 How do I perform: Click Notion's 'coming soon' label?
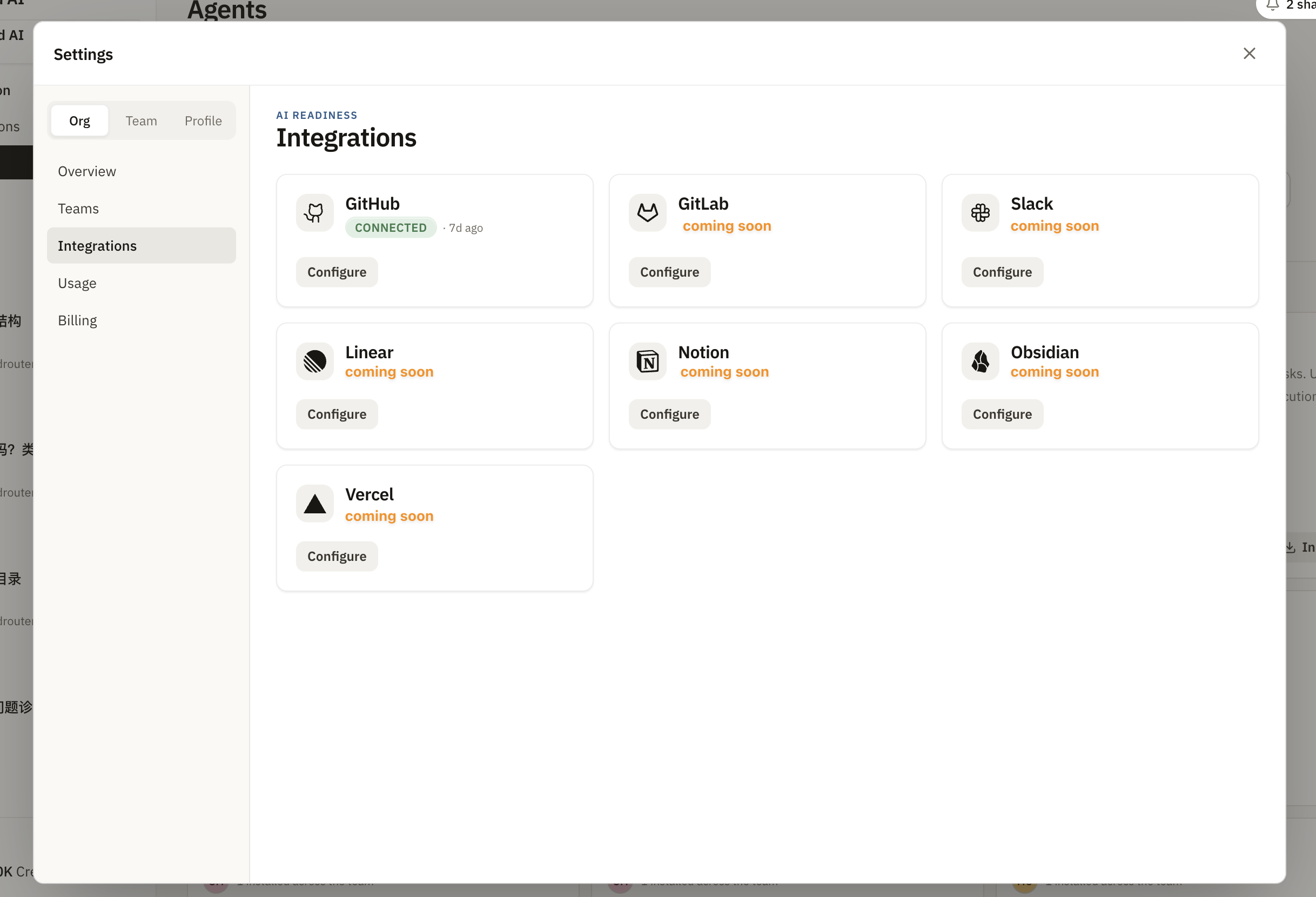click(x=725, y=372)
